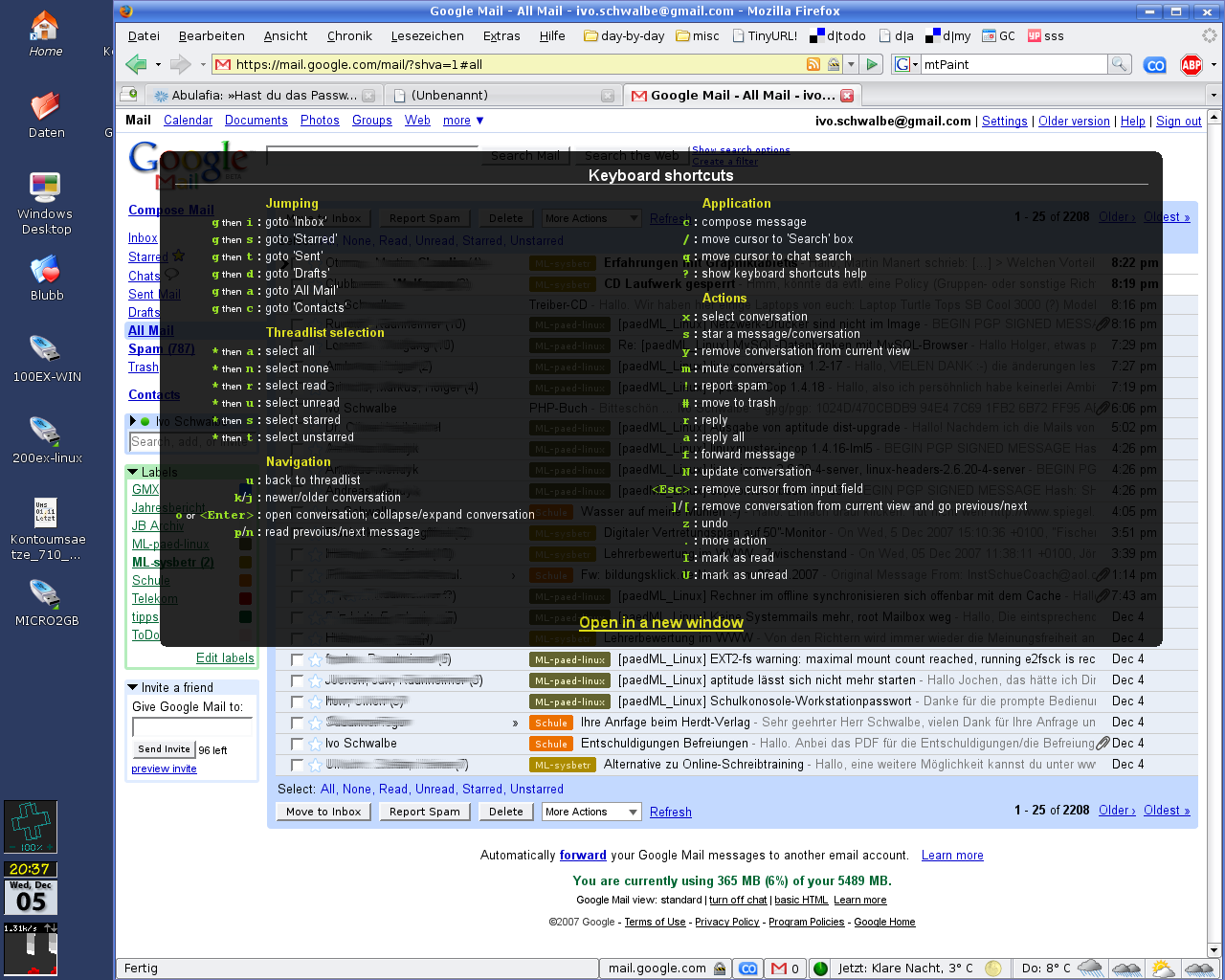Click the Edit labels link
The width and height of the screenshot is (1225, 980).
pos(225,657)
